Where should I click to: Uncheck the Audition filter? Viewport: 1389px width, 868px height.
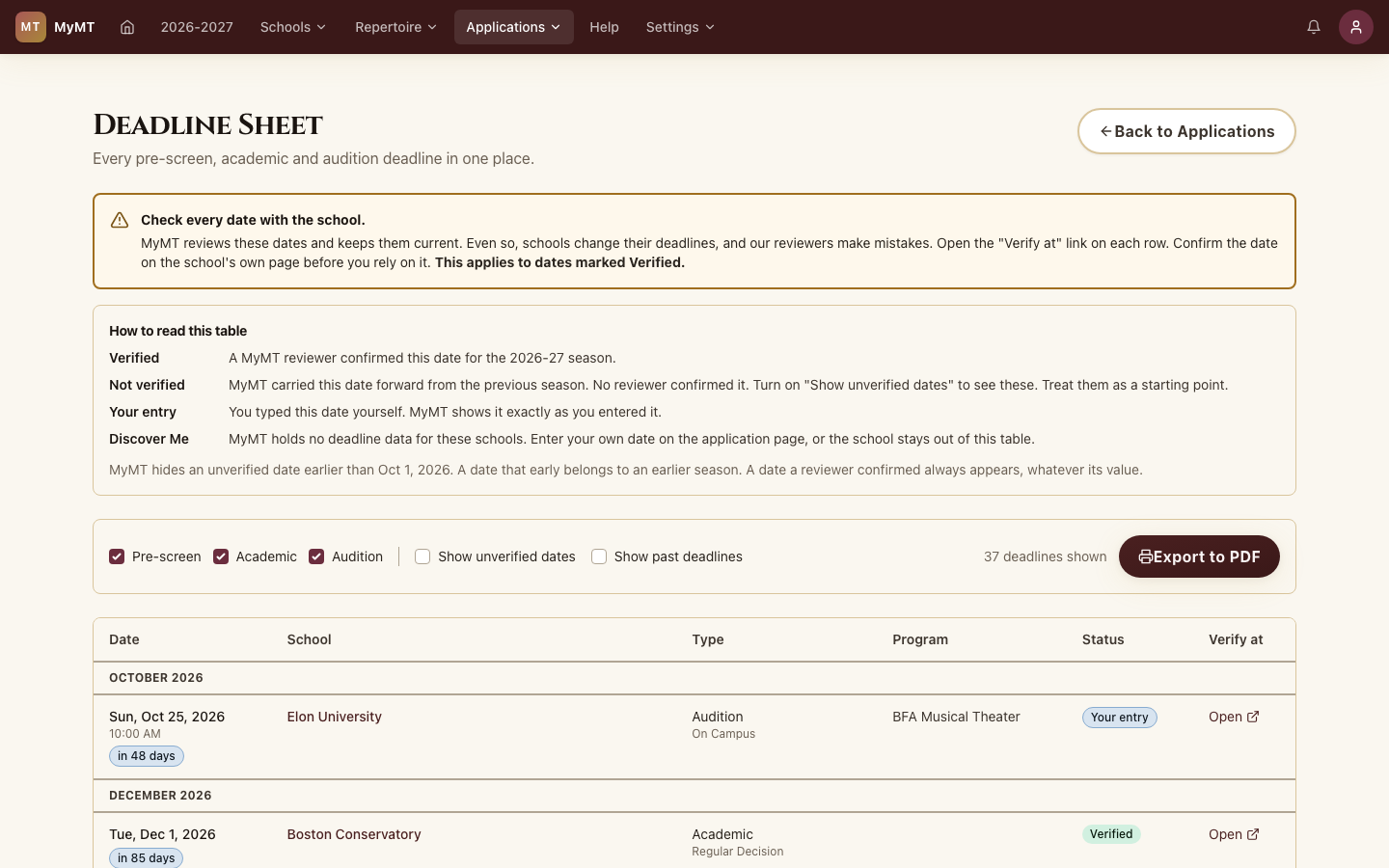(x=316, y=556)
